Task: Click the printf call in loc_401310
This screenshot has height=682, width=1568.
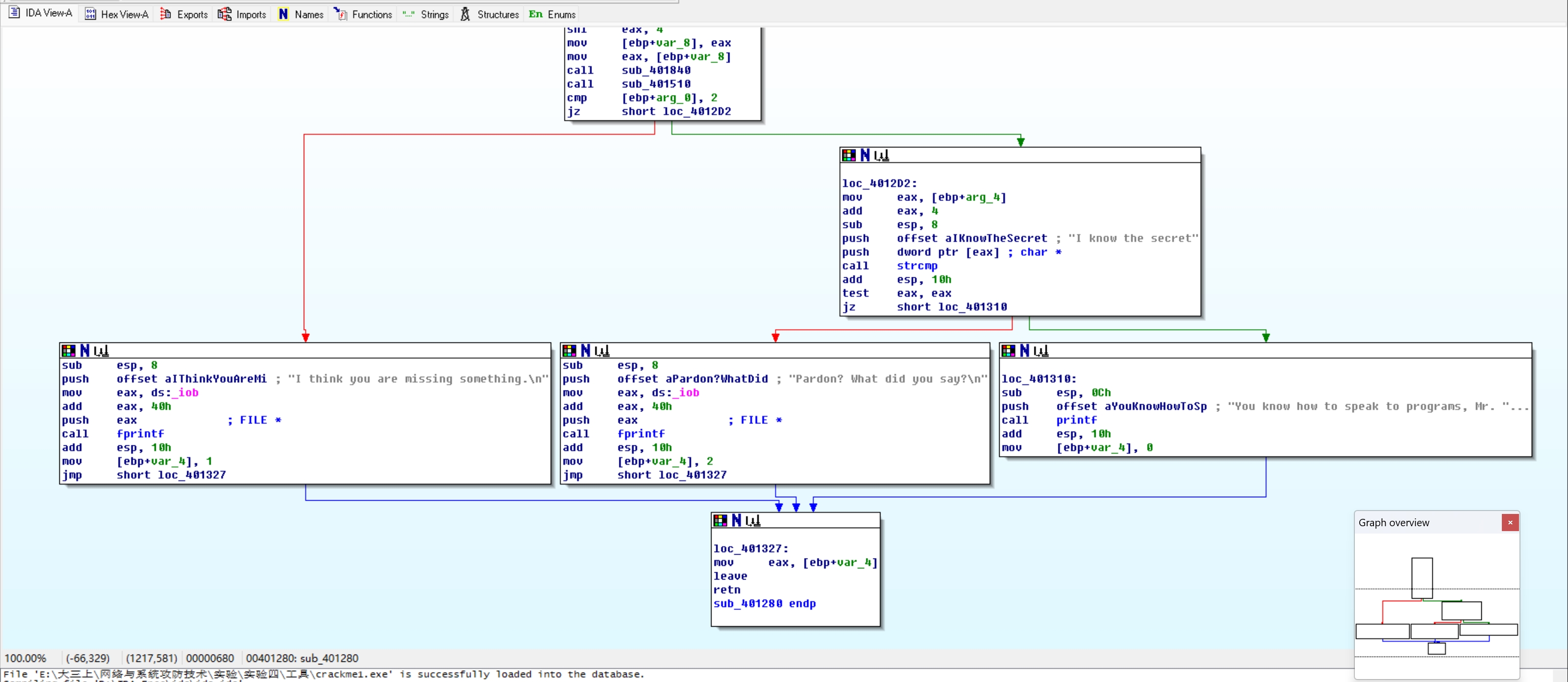Action: (1076, 420)
